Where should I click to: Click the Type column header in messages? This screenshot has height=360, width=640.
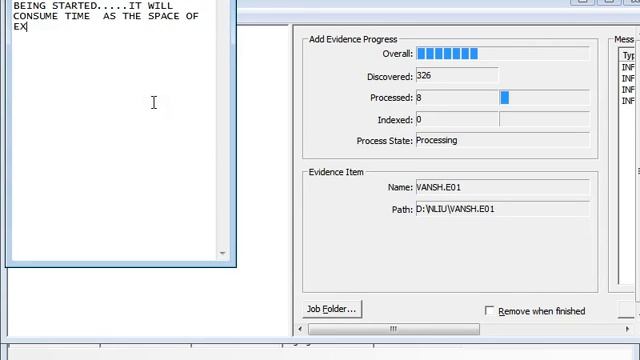(x=628, y=56)
